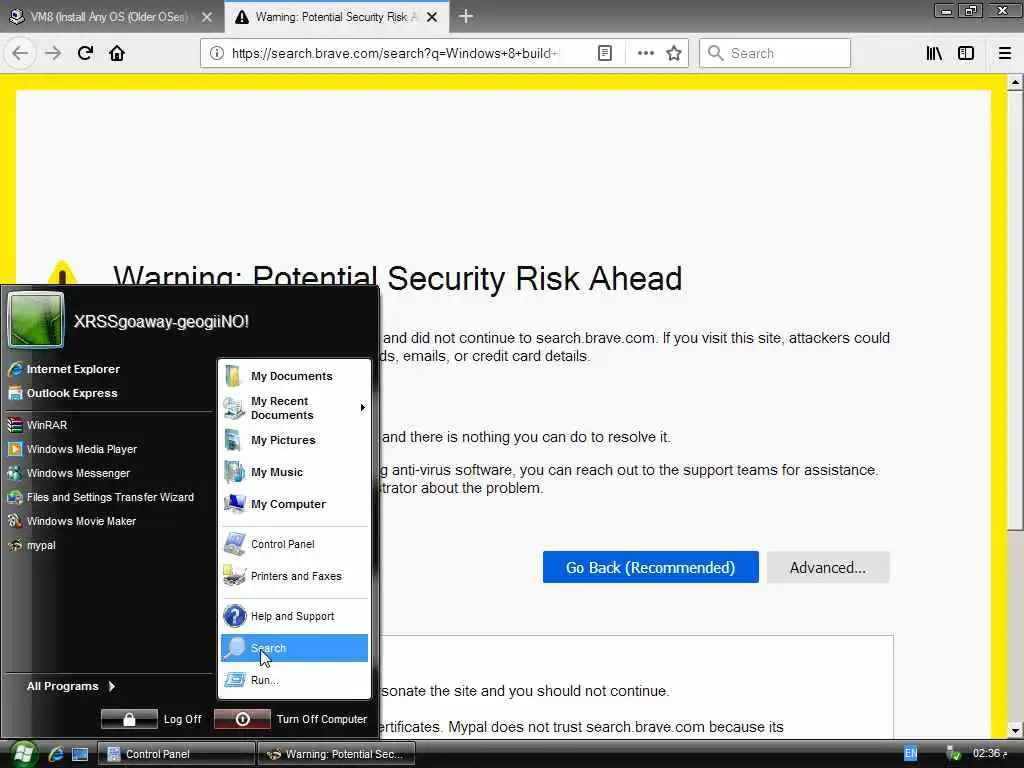Open page actions three-dot menu
This screenshot has width=1024, height=768.
click(x=645, y=54)
